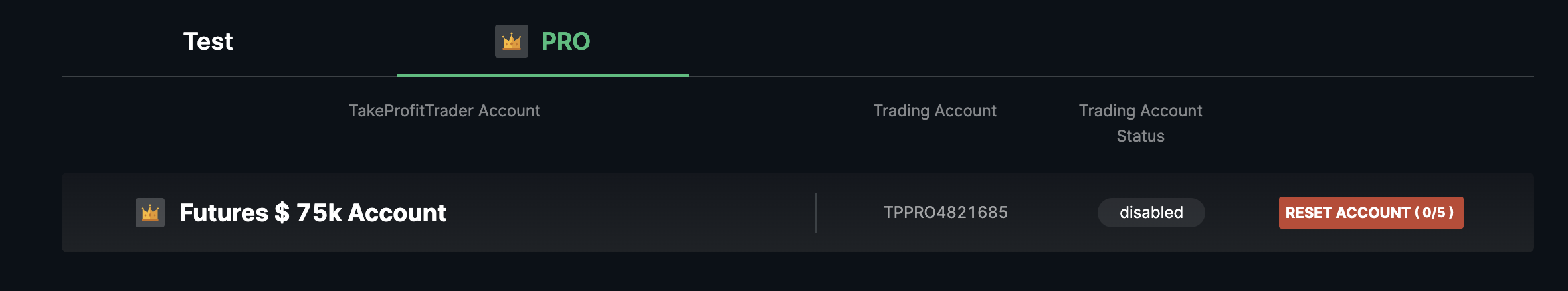
Task: Click the vertical divider in account row
Action: (x=816, y=213)
